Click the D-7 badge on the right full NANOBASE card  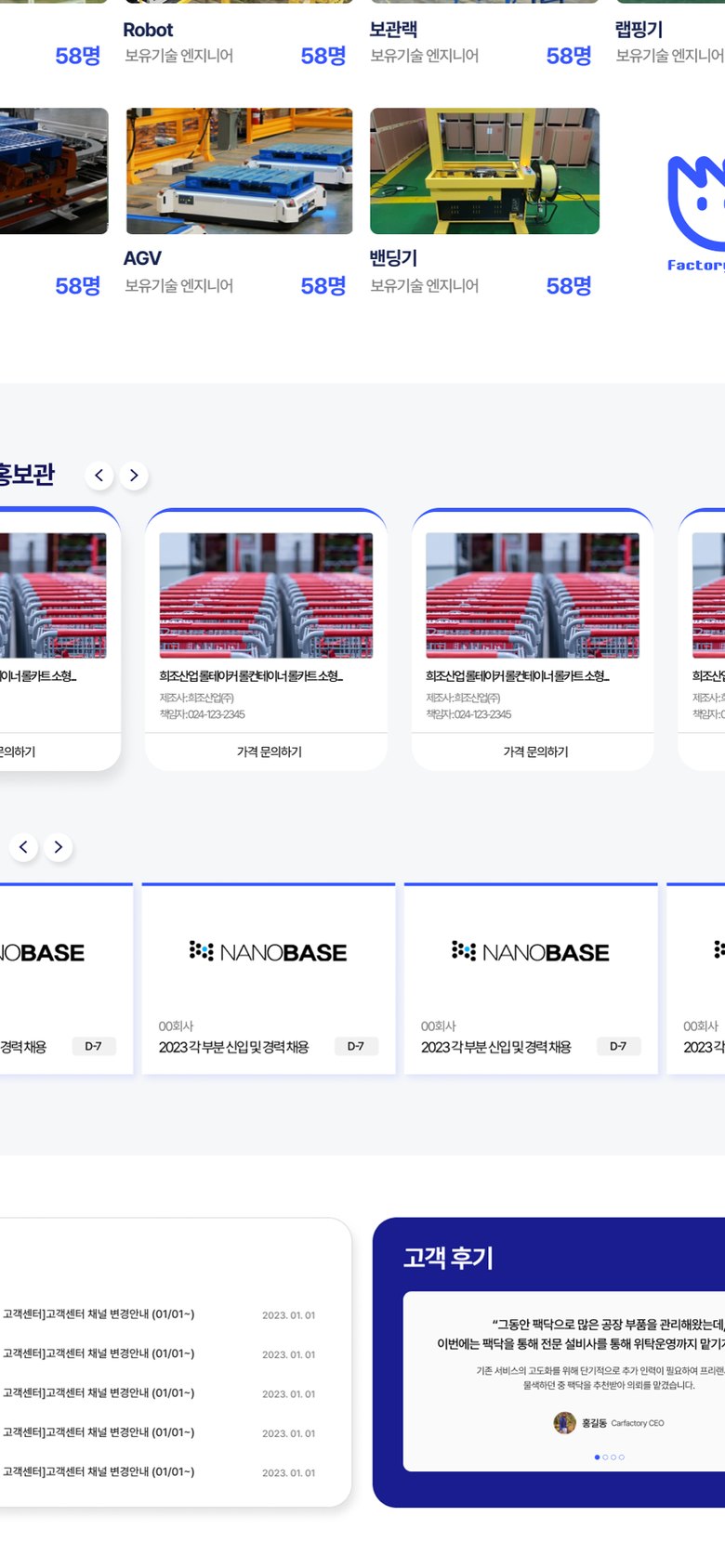(x=618, y=1046)
